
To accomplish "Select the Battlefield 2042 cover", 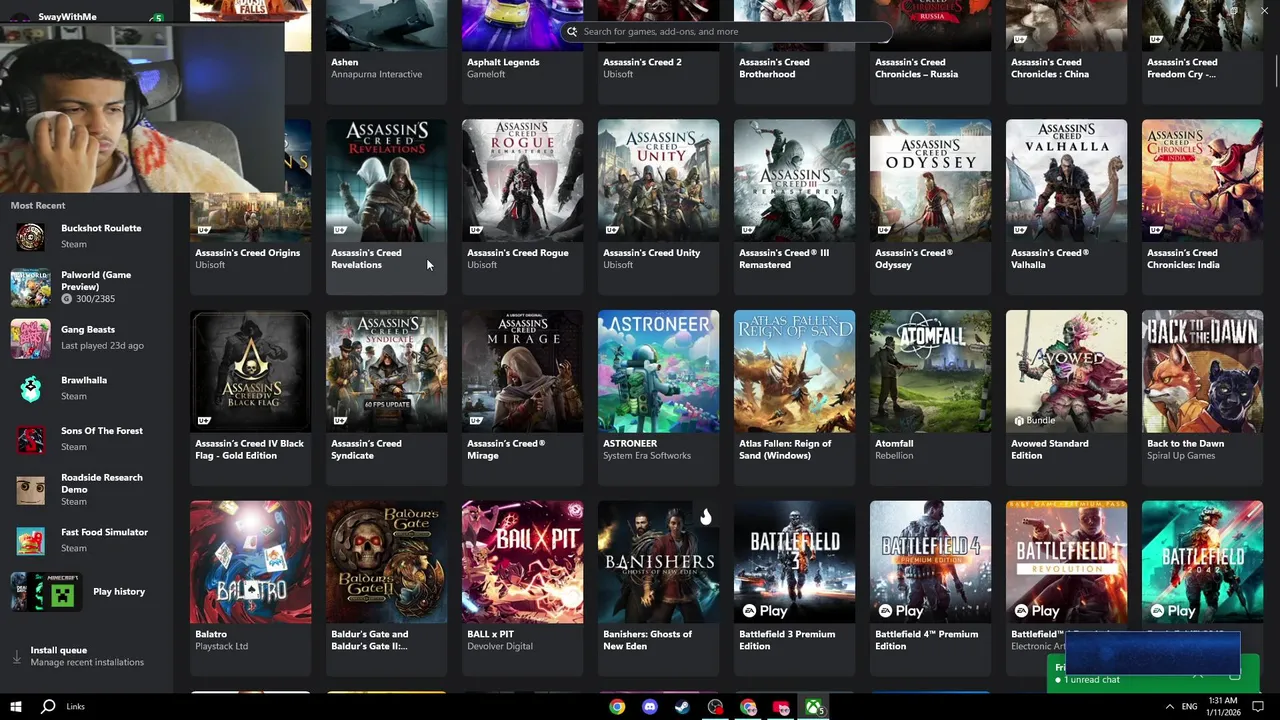I will 1202,562.
